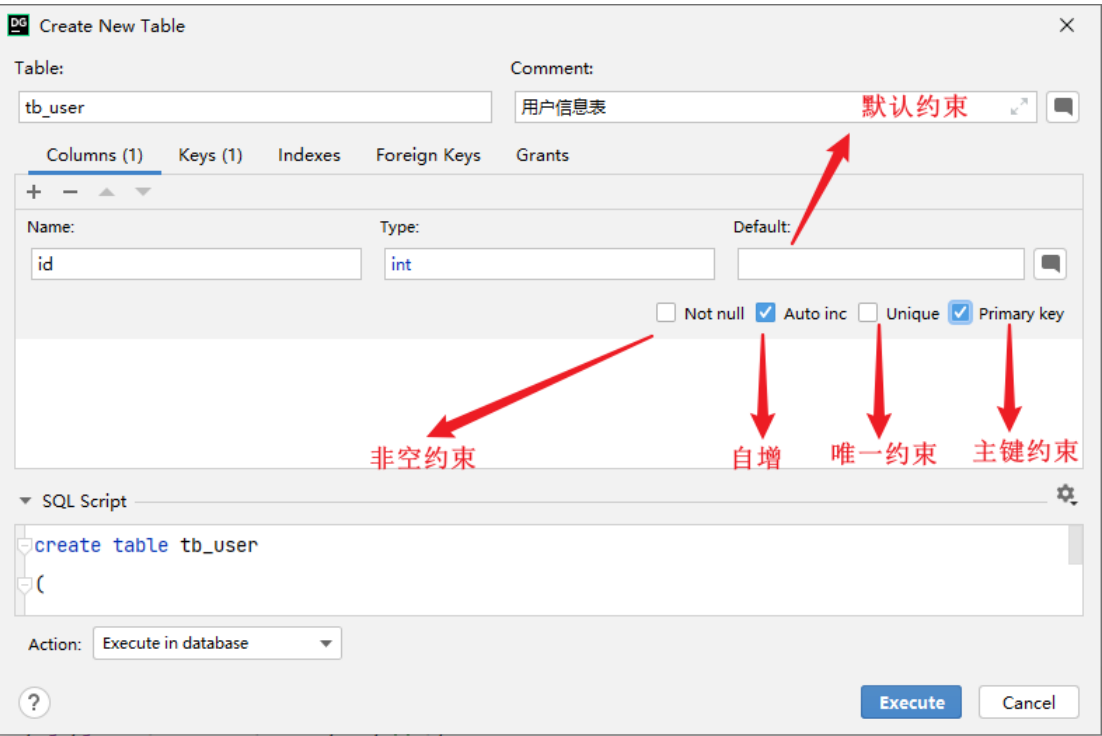Open the Foreign Keys tab
1102x736 pixels.
428,155
